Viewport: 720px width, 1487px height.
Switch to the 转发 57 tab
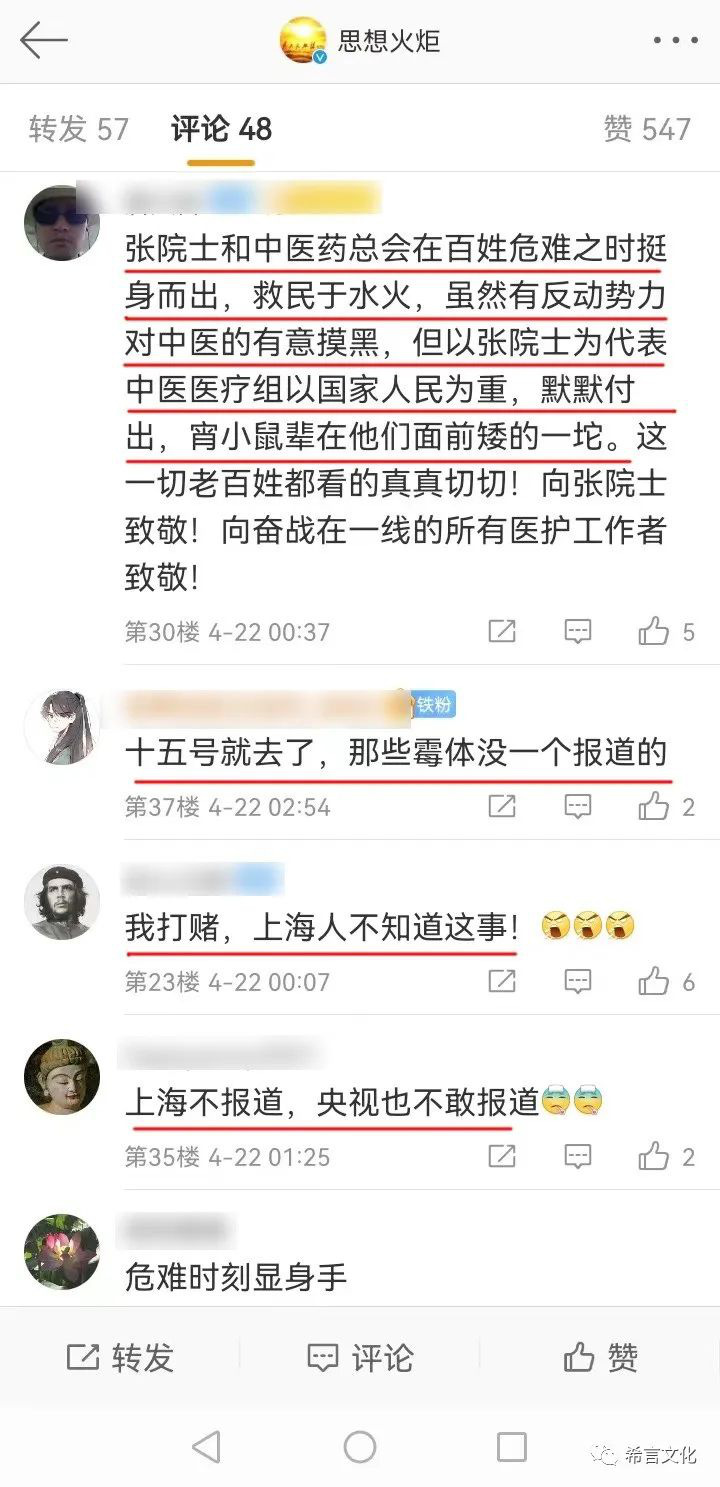click(79, 129)
